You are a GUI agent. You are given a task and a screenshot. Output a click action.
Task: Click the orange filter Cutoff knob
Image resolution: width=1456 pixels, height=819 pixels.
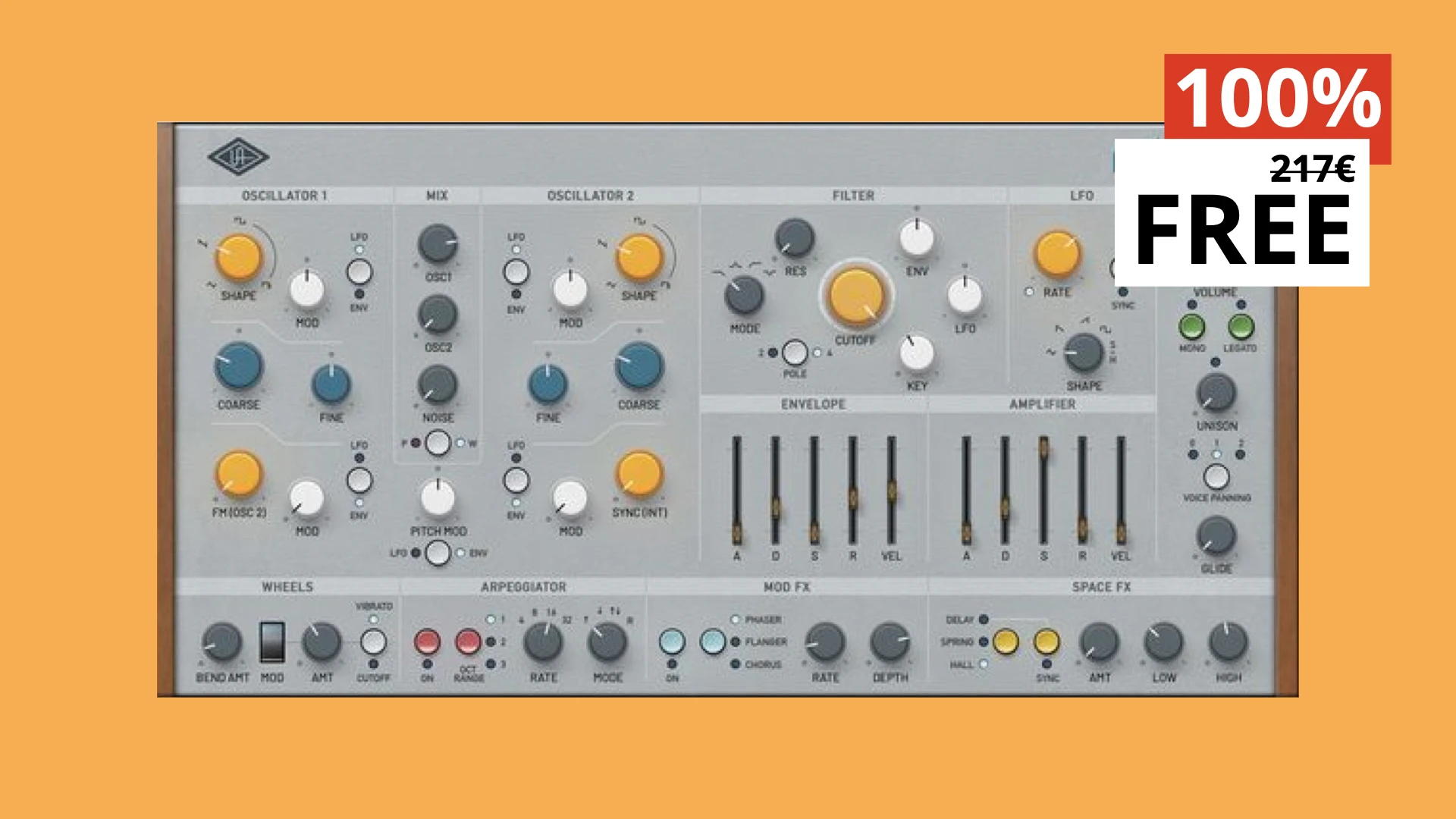856,297
